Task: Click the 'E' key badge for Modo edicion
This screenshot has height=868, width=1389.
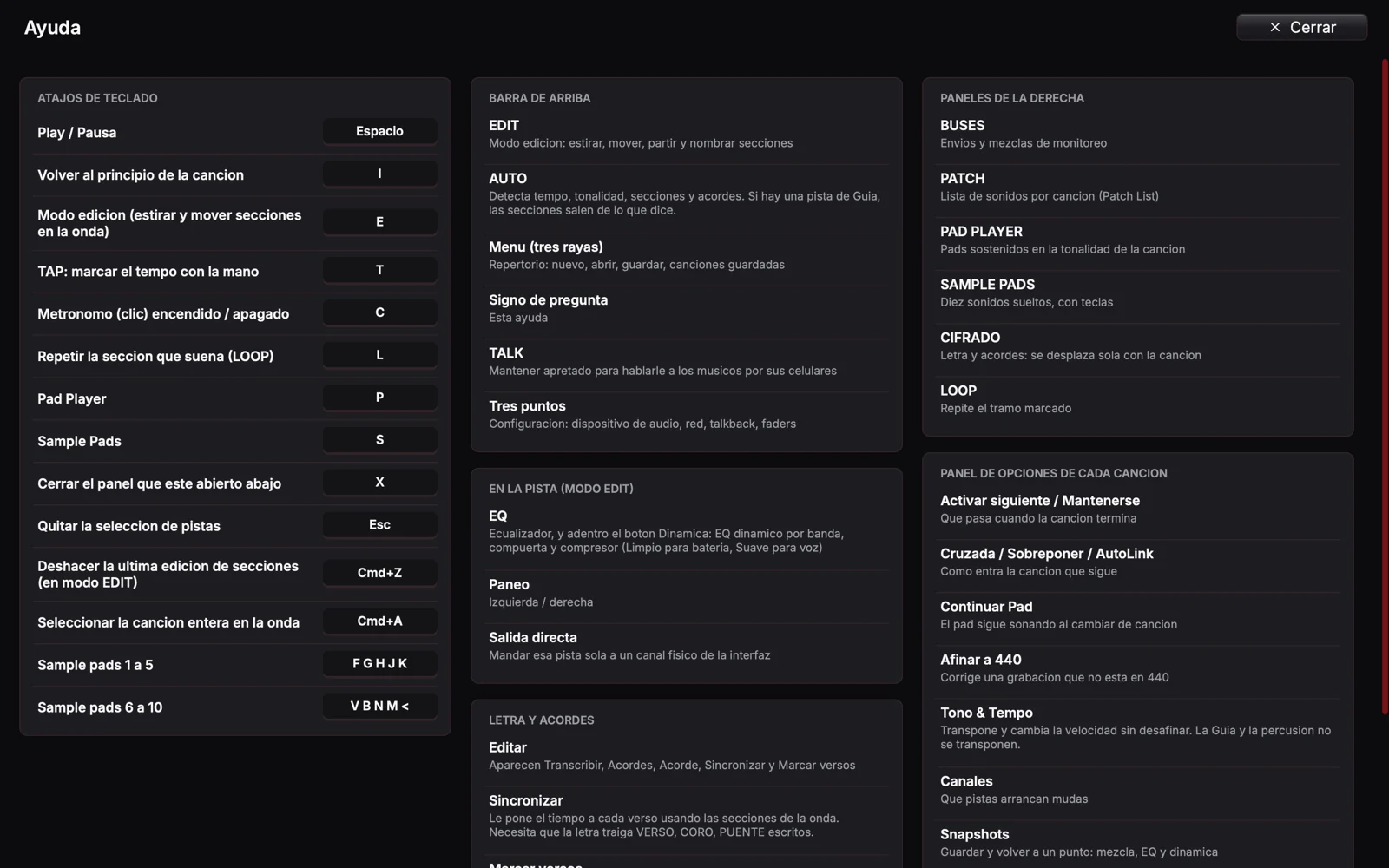Action: tap(379, 222)
